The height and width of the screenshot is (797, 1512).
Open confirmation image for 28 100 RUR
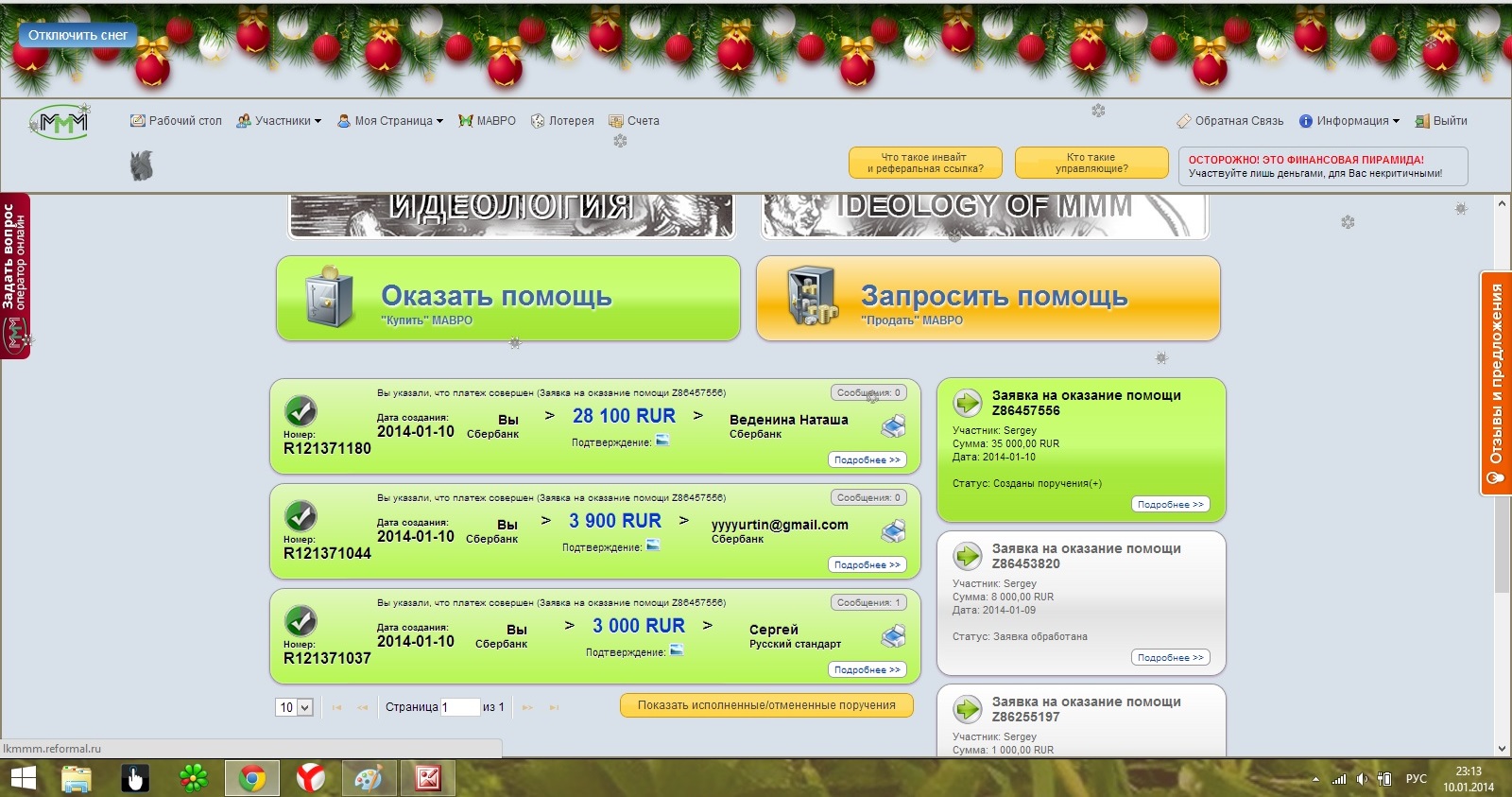click(662, 441)
